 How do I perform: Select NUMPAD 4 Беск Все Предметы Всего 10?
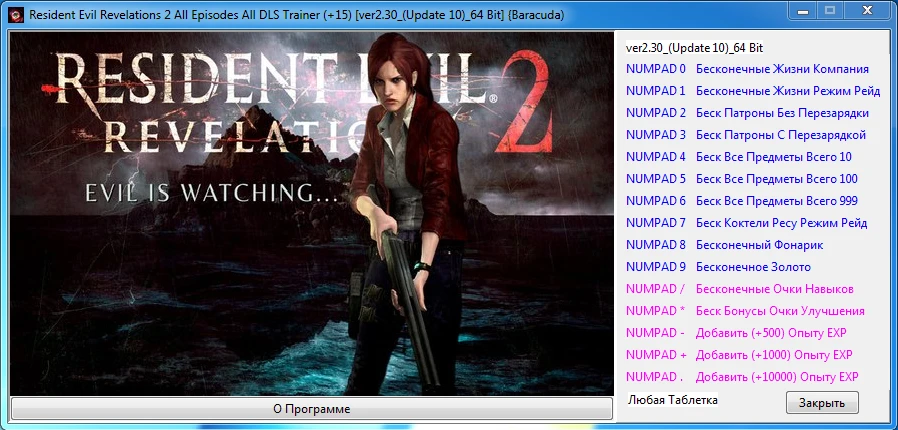[739, 157]
